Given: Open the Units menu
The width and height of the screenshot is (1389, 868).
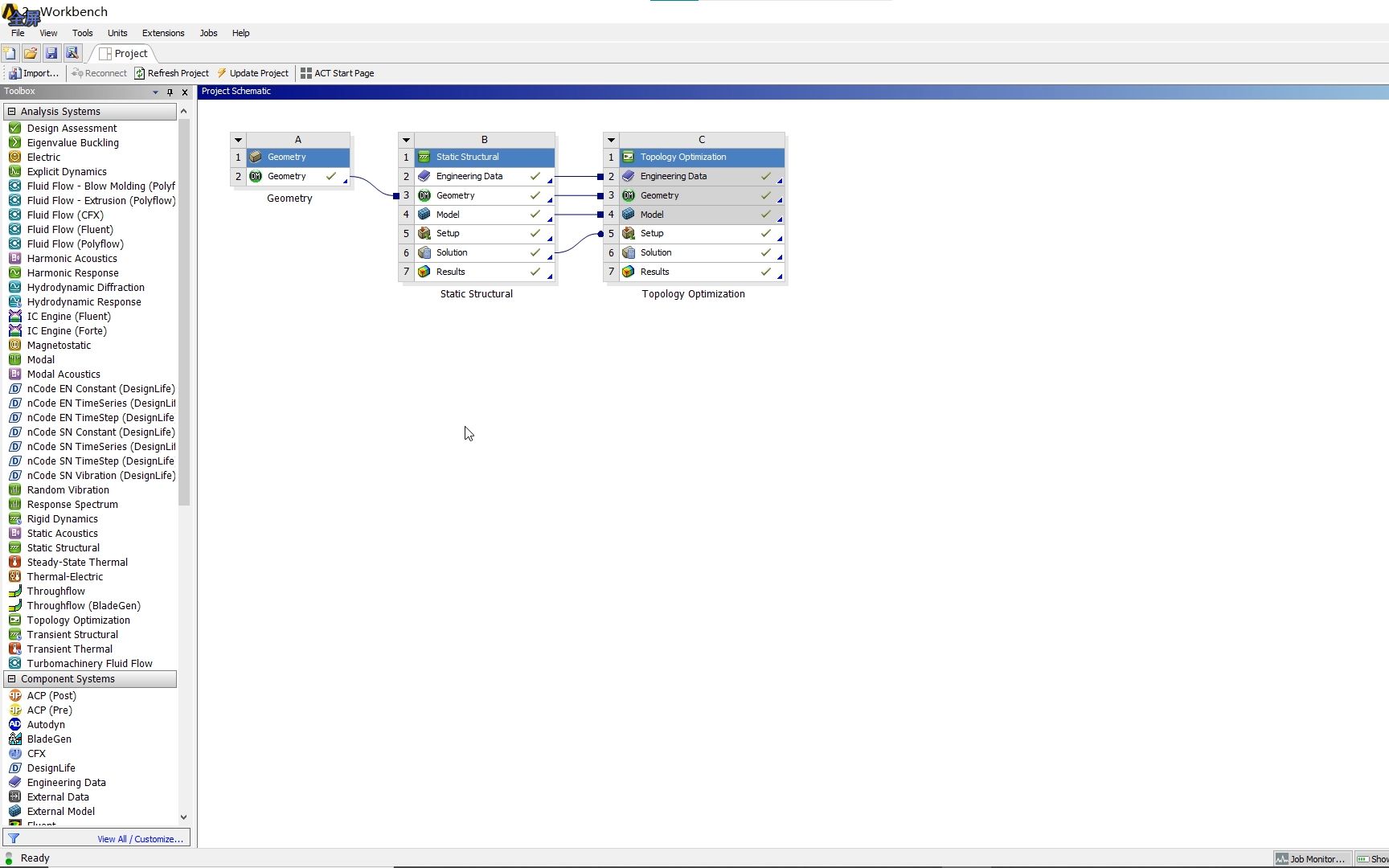Looking at the screenshot, I should click(x=117, y=33).
